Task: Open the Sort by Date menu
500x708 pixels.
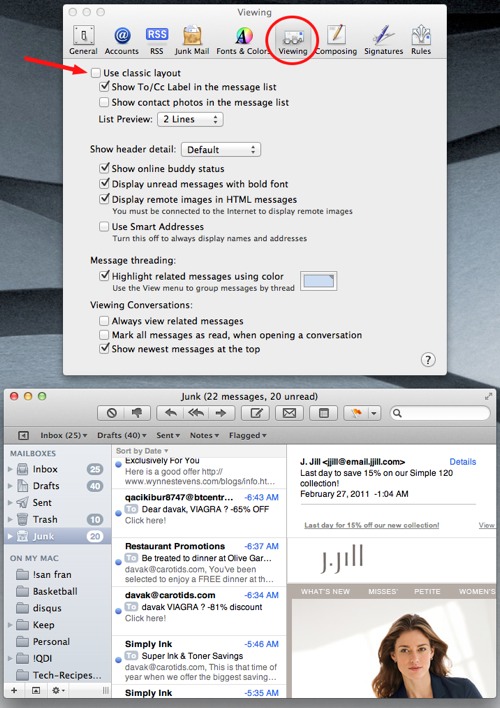Action: pos(142,451)
